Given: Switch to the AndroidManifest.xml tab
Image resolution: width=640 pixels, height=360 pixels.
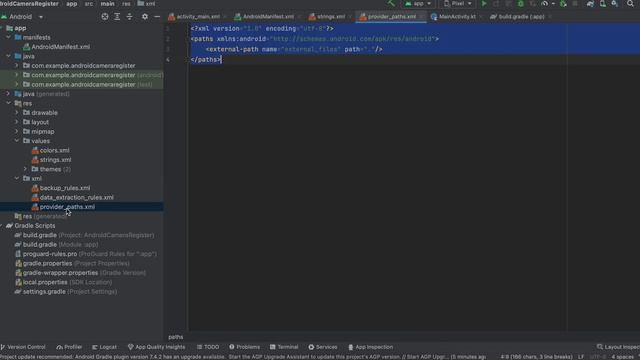Looking at the screenshot, I should (268, 17).
